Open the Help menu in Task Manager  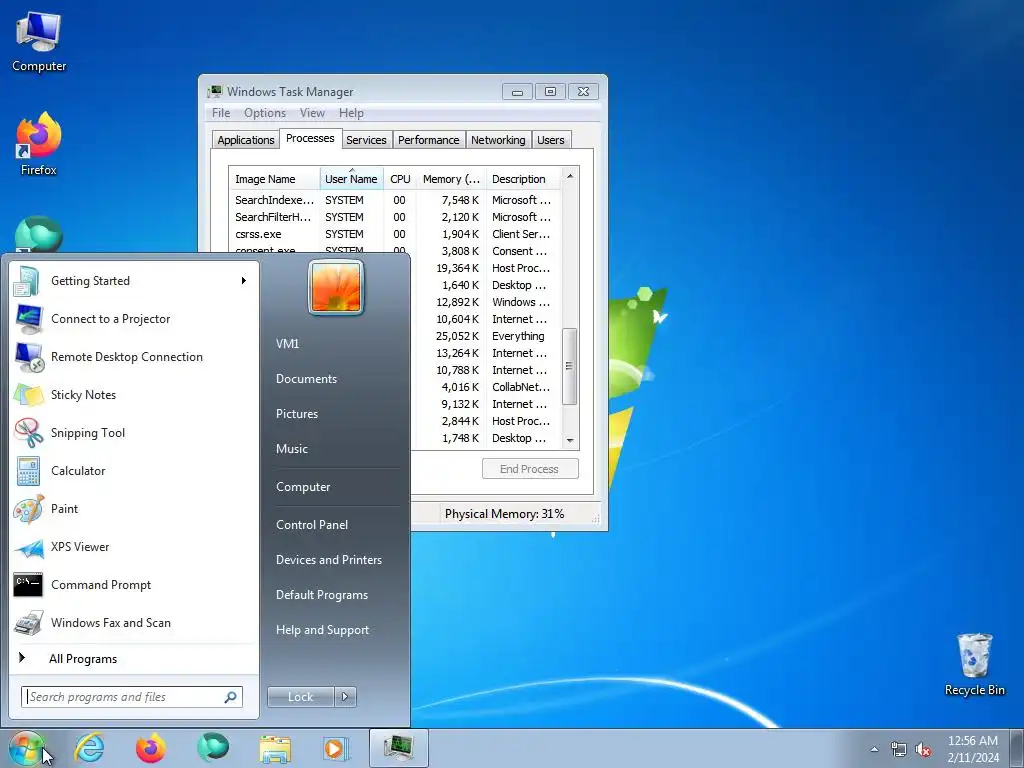click(351, 113)
